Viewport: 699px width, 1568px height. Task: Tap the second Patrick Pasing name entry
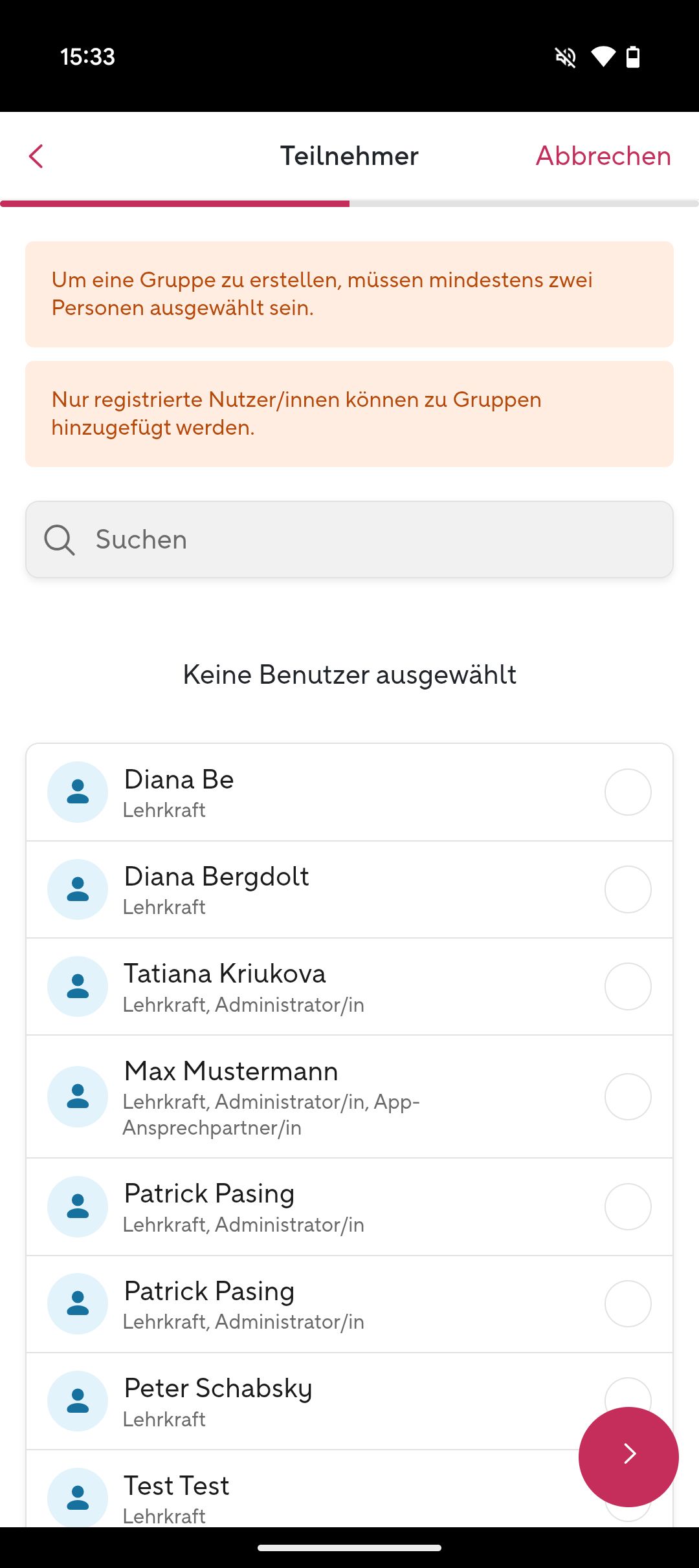coord(209,1291)
